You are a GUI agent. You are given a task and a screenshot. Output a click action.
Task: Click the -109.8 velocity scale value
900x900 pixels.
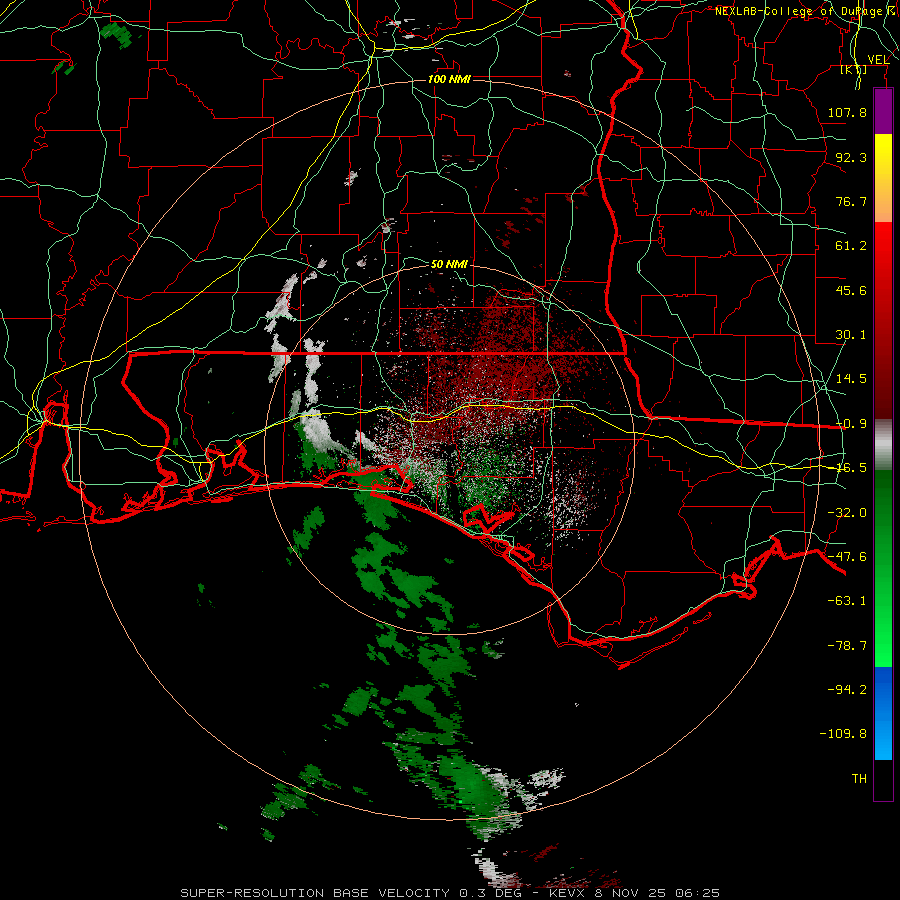pyautogui.click(x=844, y=734)
